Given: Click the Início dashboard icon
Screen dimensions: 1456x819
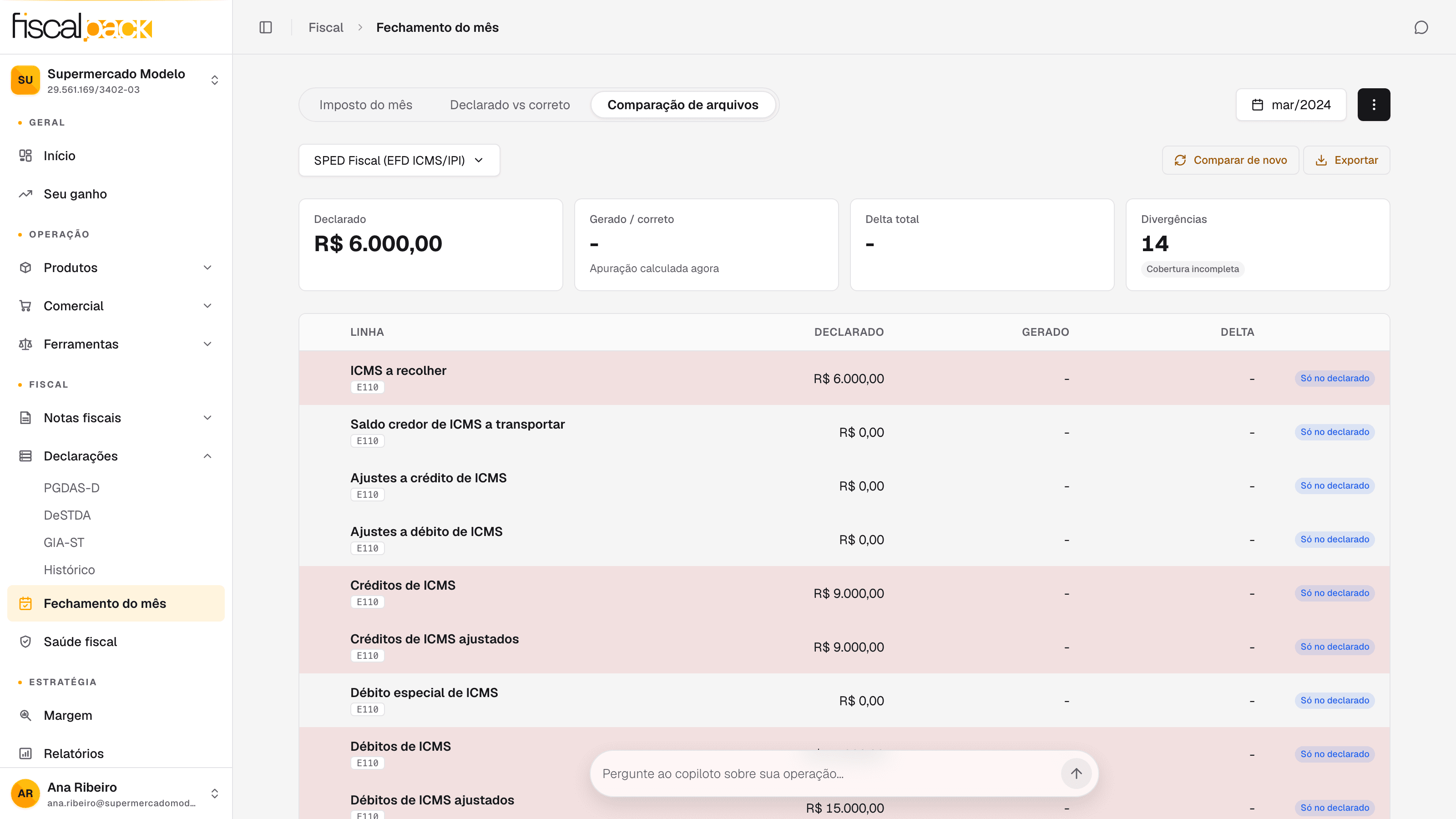Looking at the screenshot, I should click(25, 156).
